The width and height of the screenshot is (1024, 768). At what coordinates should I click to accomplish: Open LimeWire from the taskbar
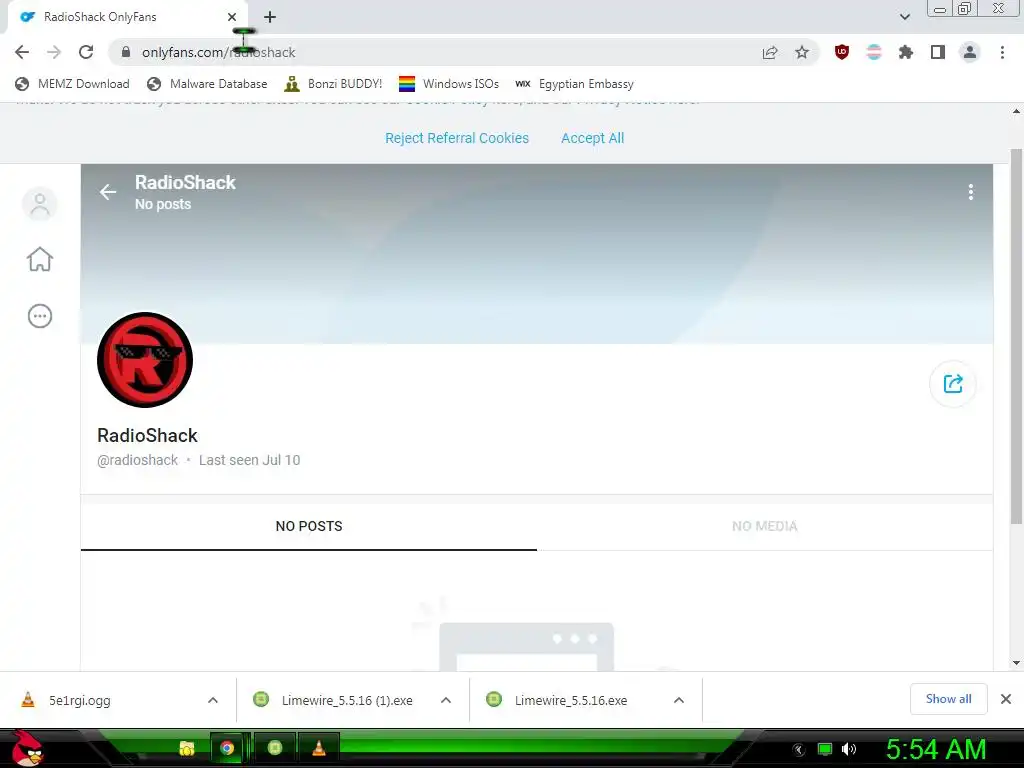click(x=275, y=748)
